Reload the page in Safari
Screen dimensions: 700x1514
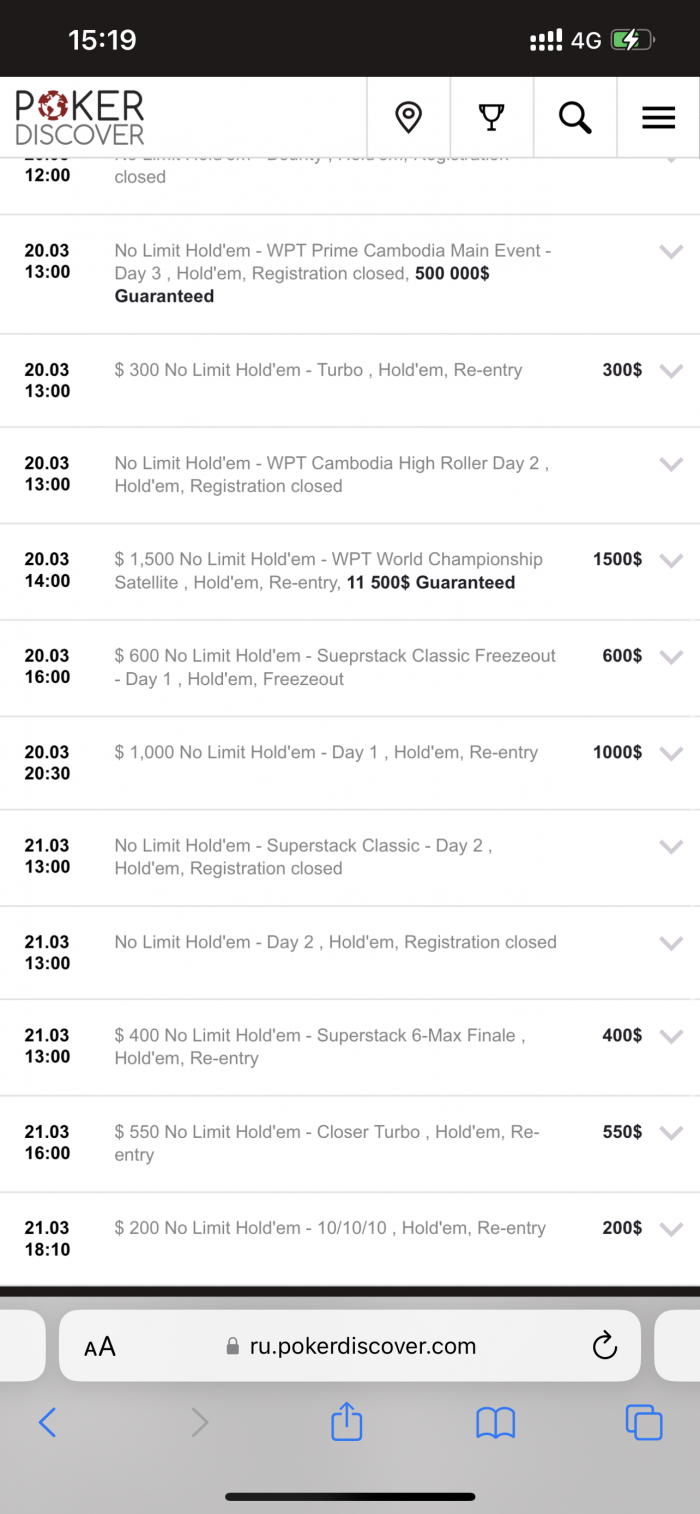tap(604, 1346)
